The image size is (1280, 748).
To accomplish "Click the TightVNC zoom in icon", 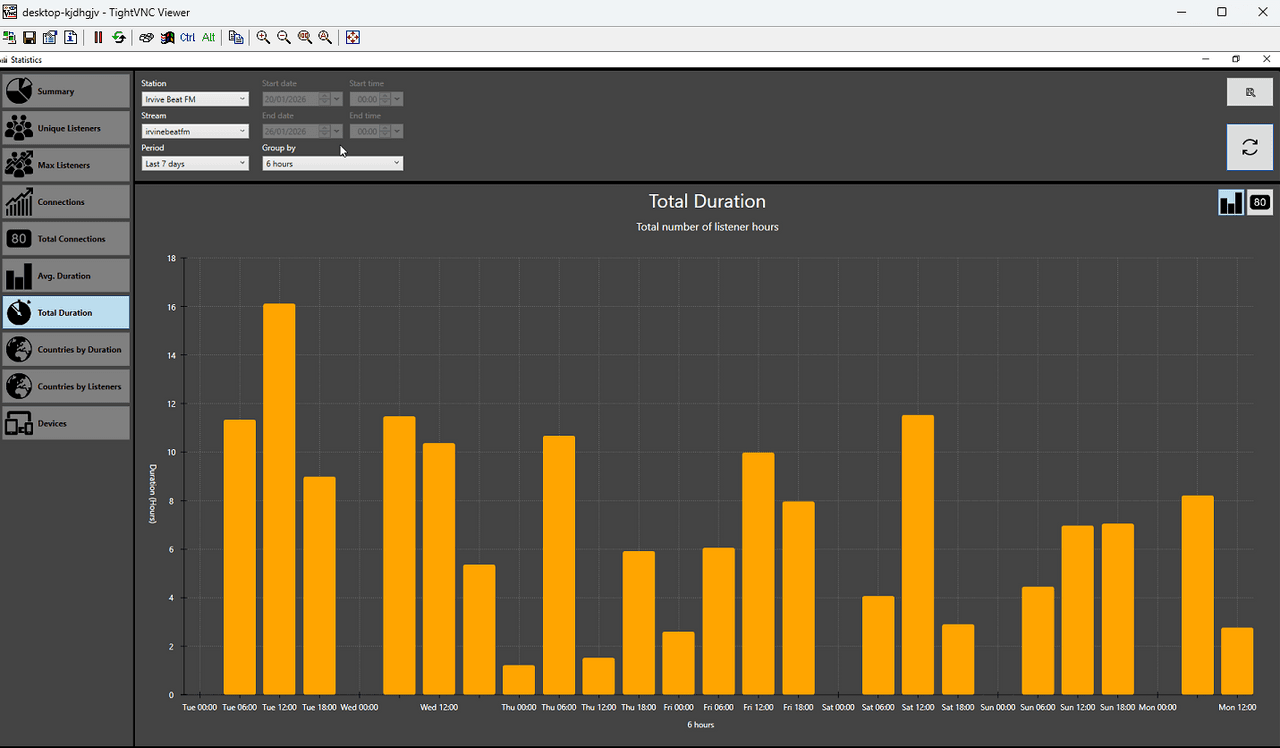I will click(x=263, y=38).
